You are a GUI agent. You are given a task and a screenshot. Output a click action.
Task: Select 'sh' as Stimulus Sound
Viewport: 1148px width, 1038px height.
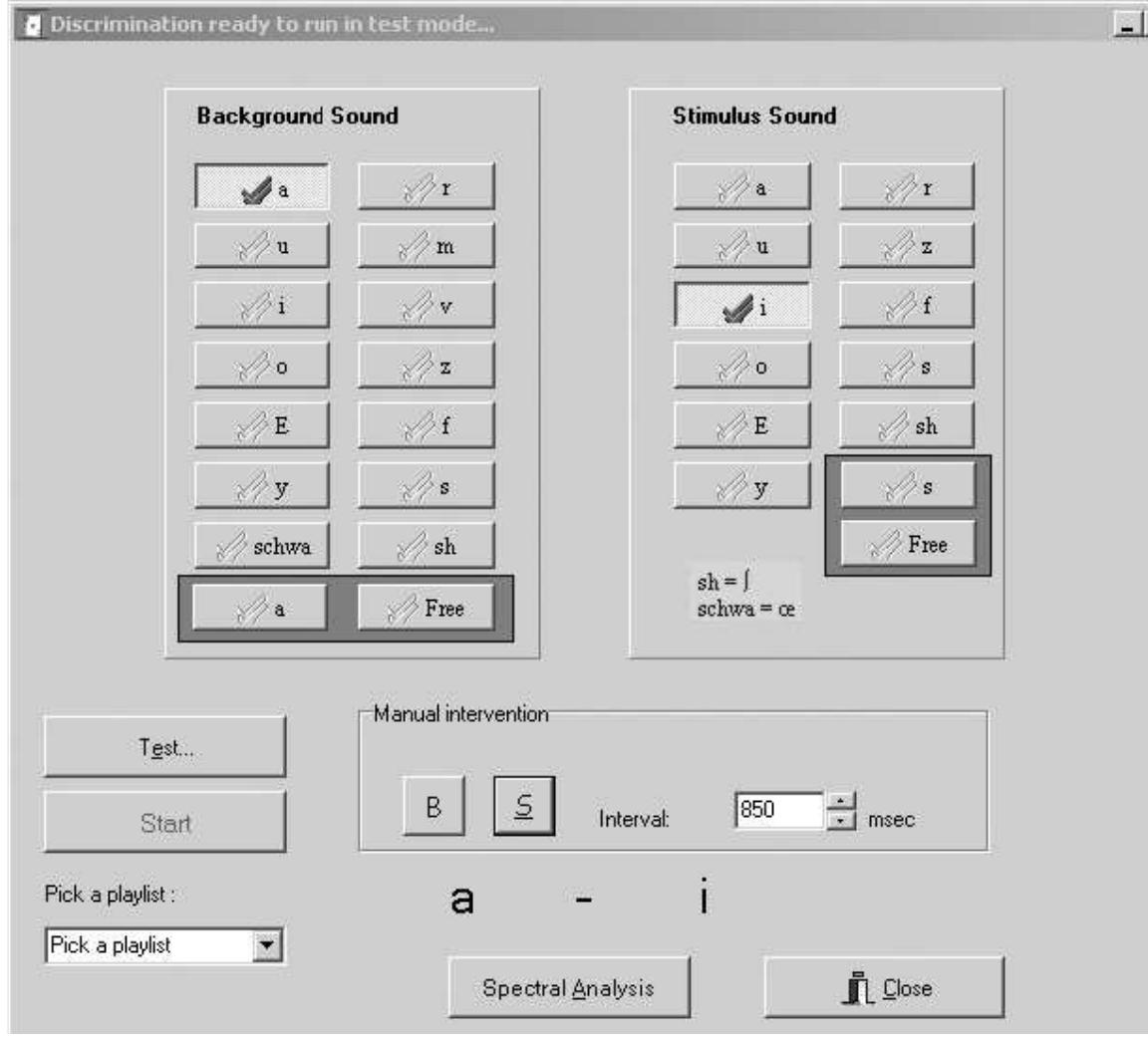907,425
